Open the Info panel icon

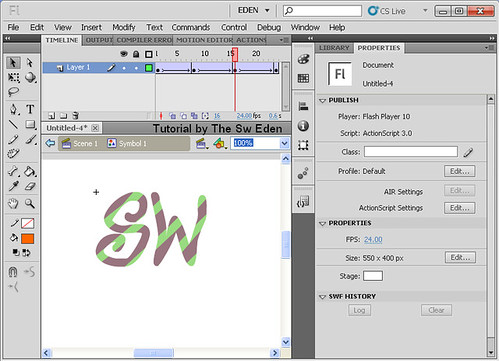(303, 126)
